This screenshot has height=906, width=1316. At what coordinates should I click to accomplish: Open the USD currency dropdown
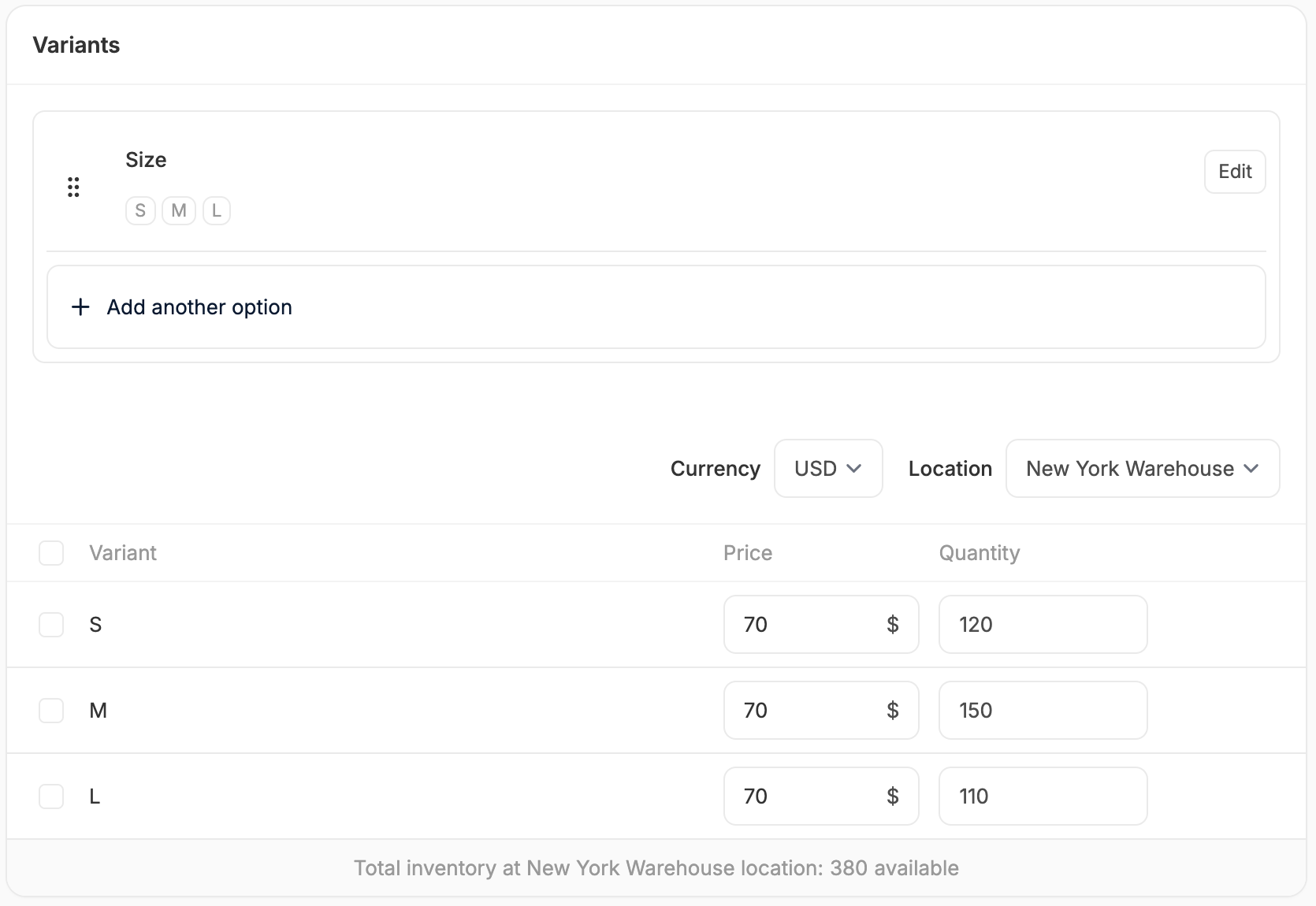827,468
